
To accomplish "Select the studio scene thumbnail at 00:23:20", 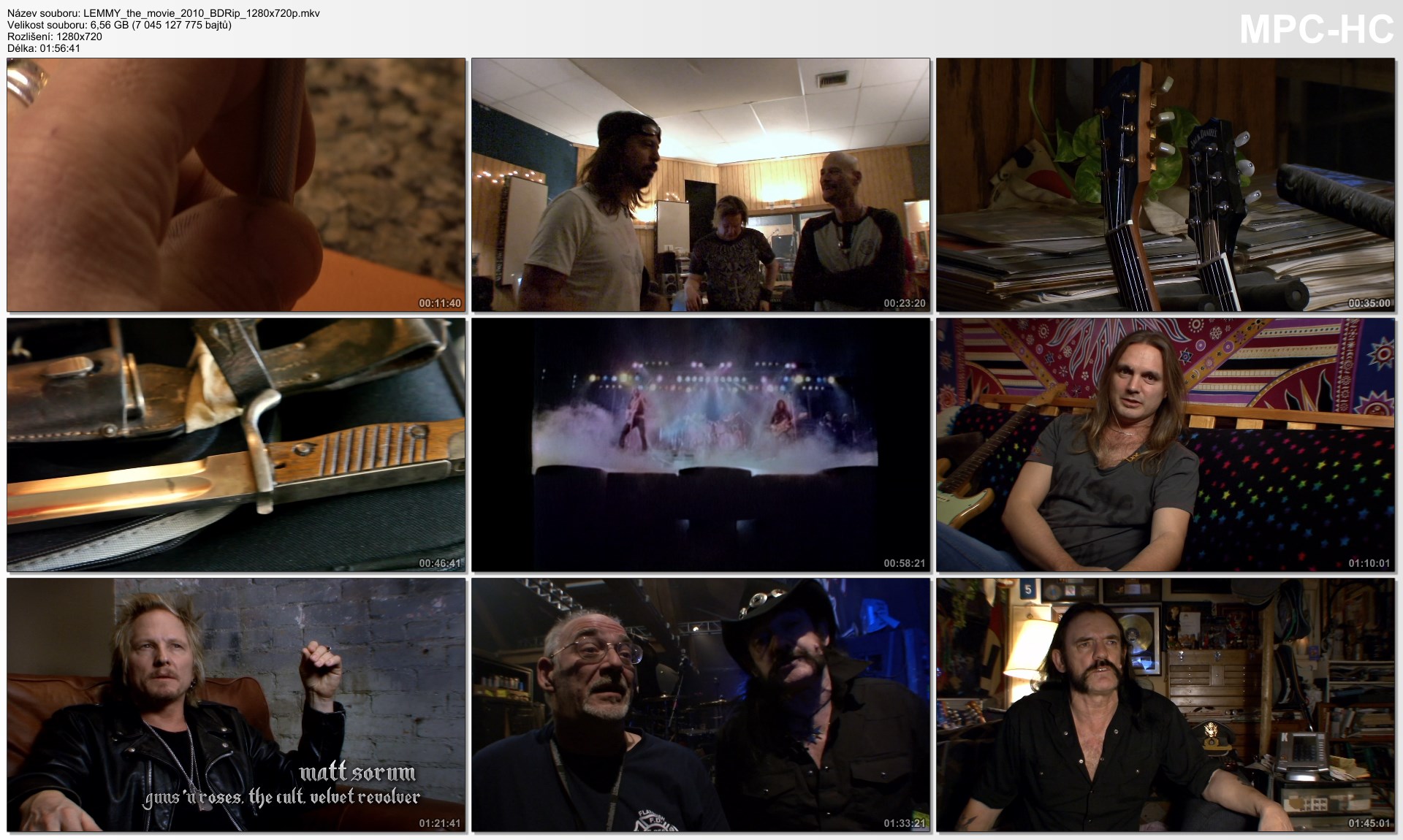I will [x=700, y=185].
